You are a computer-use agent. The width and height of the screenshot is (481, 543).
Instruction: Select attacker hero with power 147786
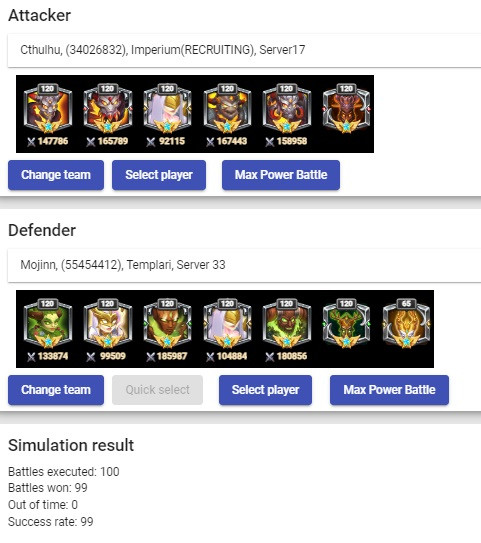pos(48,109)
